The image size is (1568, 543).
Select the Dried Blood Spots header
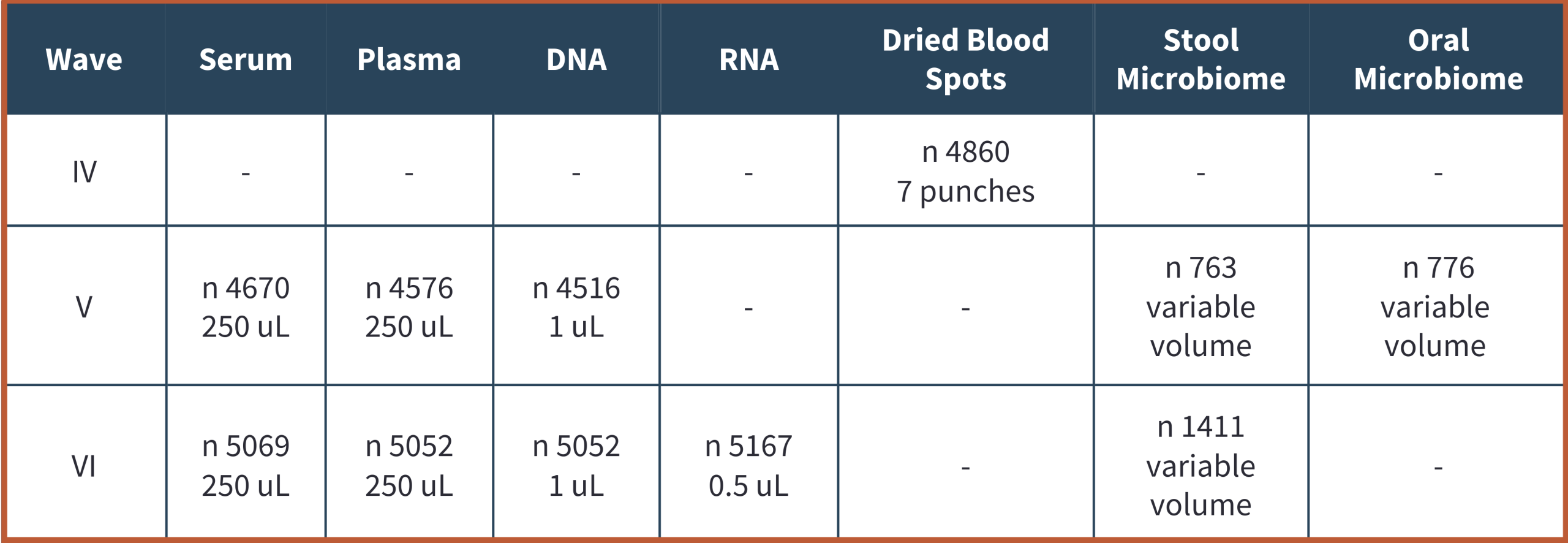[965, 60]
